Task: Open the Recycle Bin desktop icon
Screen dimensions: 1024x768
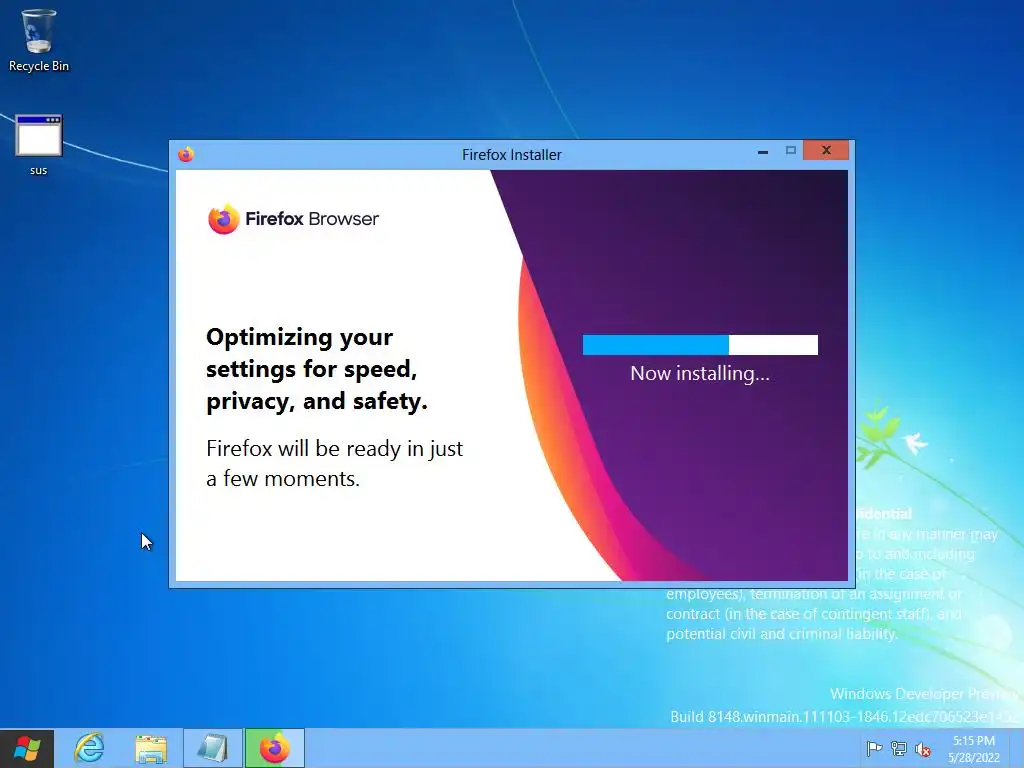Action: click(39, 40)
